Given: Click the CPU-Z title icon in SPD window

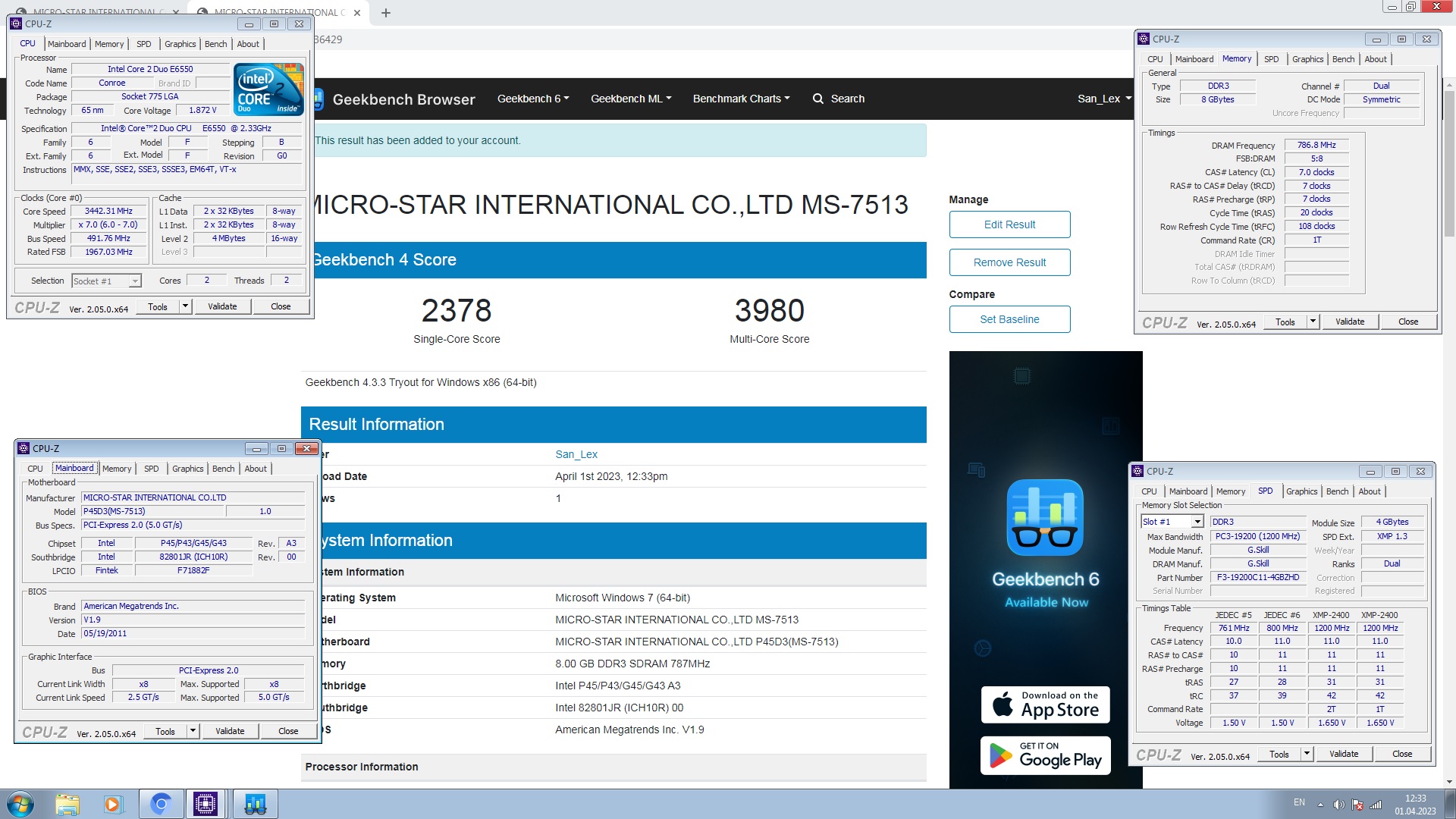Looking at the screenshot, I should pos(1137,471).
